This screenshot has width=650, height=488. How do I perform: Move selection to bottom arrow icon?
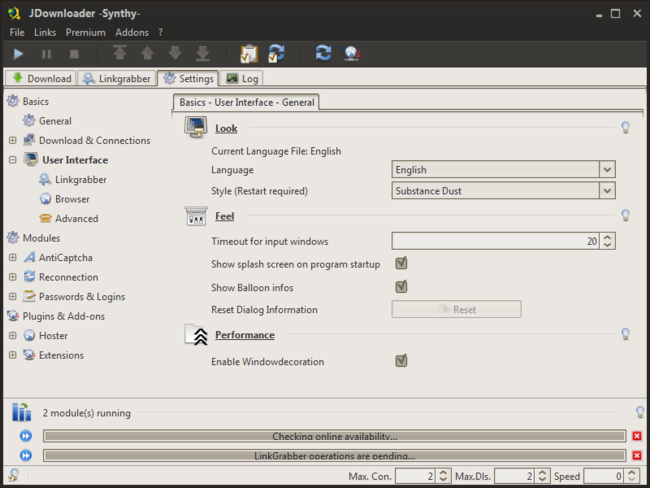pyautogui.click(x=203, y=53)
